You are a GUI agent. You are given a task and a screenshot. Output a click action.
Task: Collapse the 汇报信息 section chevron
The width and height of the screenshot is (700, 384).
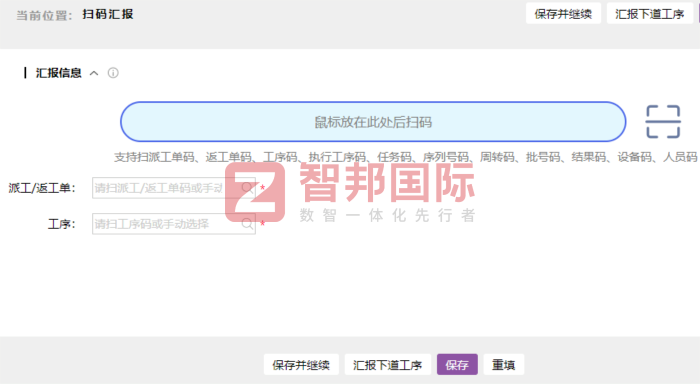94,73
